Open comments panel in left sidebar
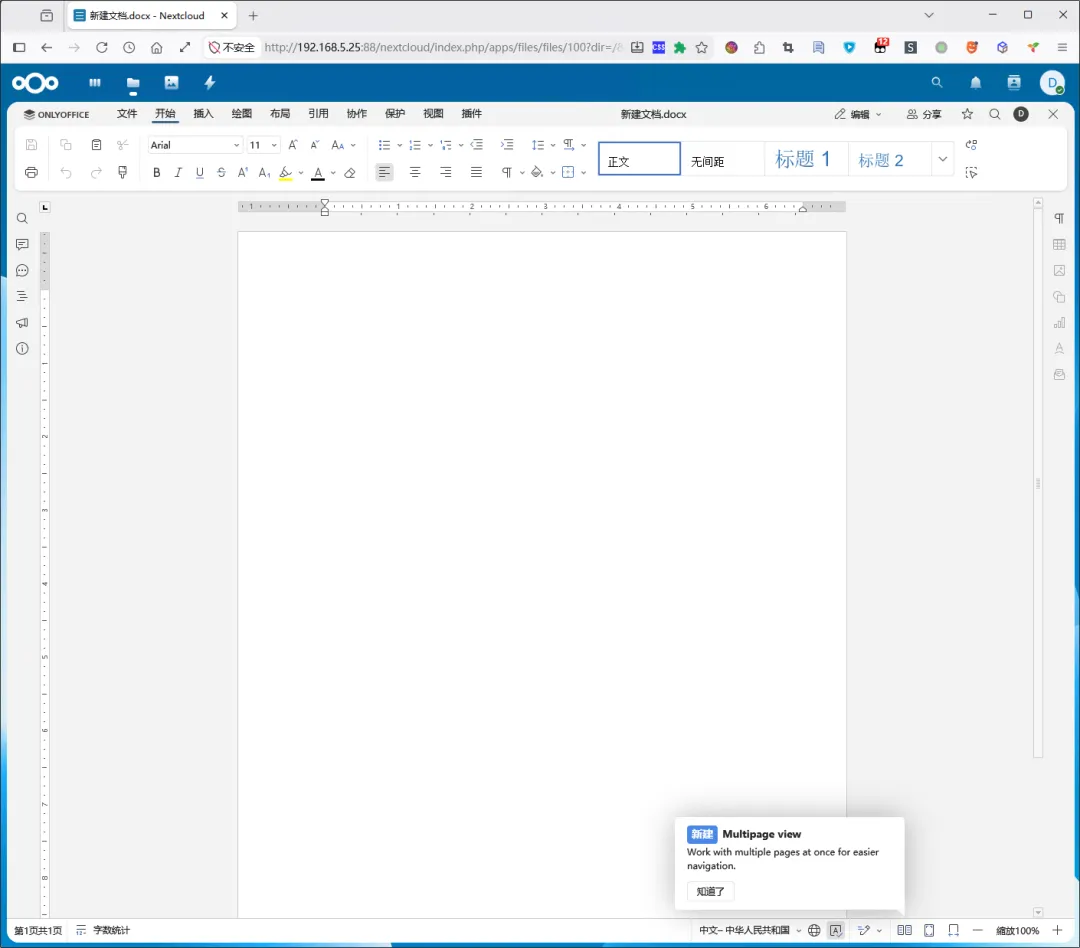 22,245
